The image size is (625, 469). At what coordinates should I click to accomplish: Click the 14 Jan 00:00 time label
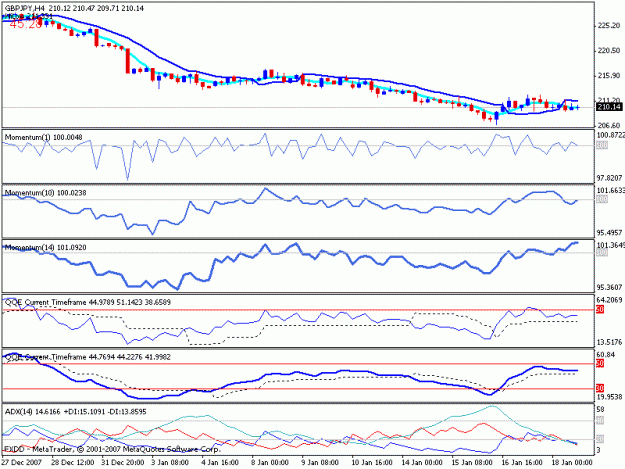[x=421, y=463]
